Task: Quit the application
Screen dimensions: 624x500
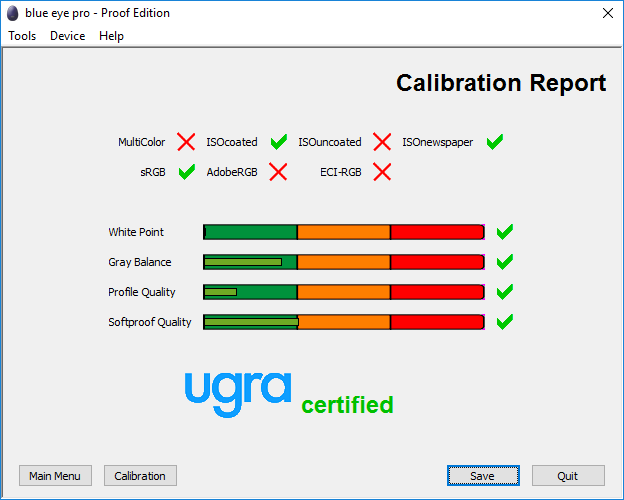Action: tap(568, 476)
